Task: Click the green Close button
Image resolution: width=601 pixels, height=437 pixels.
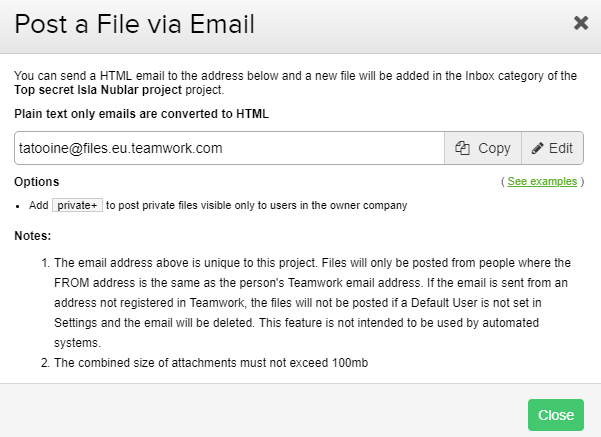Action: (556, 415)
